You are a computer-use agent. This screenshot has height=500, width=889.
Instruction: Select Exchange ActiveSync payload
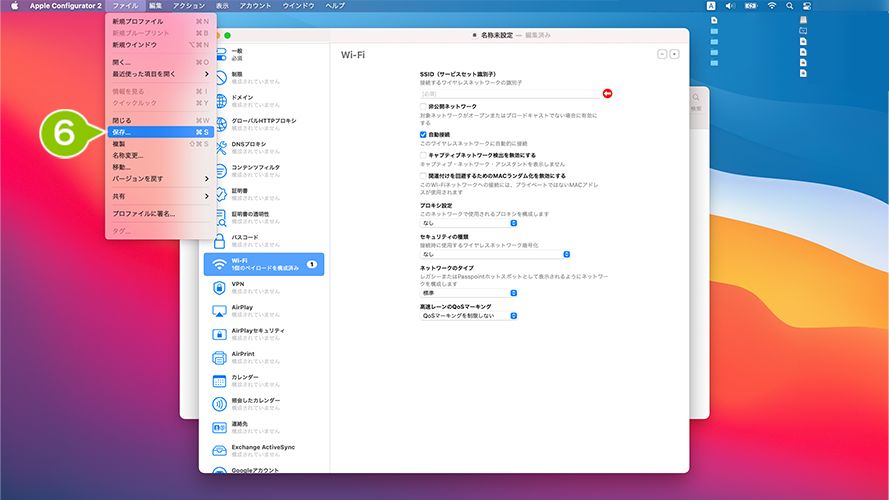tap(264, 451)
